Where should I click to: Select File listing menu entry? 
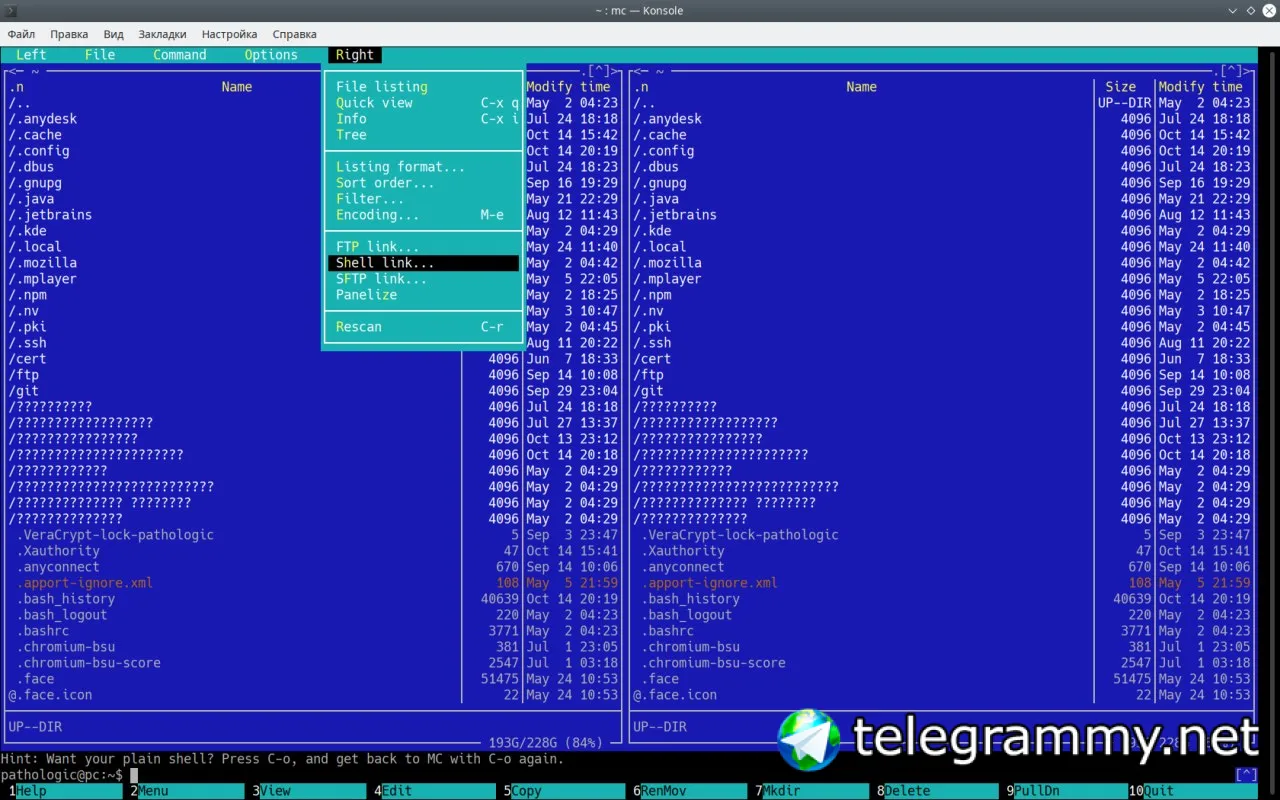pos(424,87)
